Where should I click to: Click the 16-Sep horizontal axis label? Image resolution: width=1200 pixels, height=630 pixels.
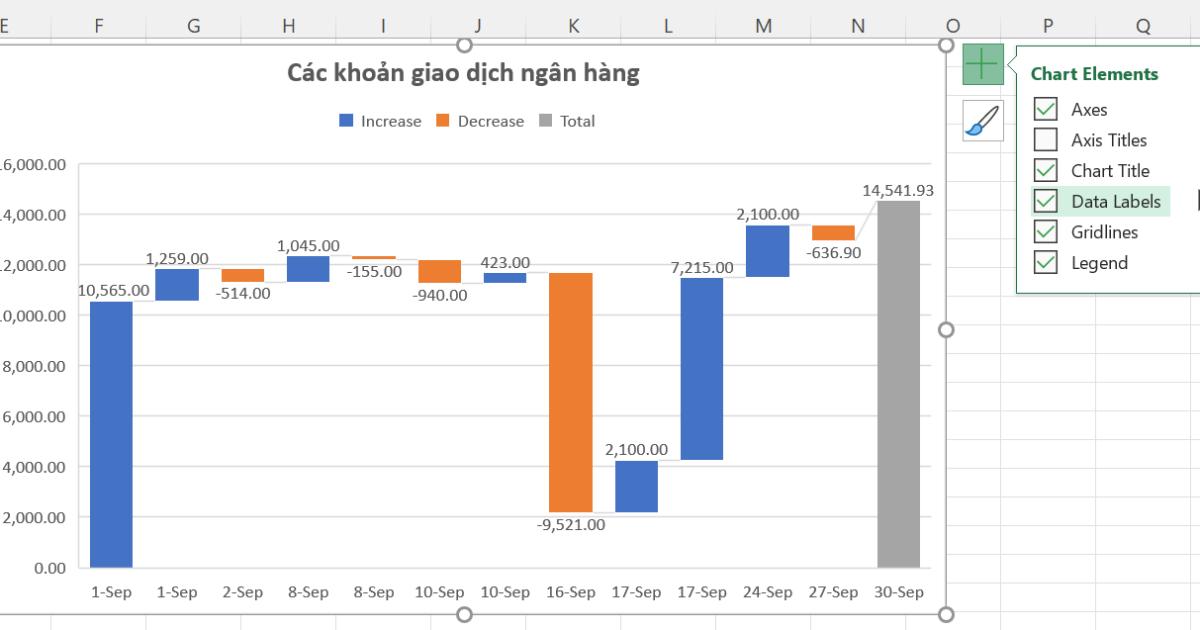571,592
